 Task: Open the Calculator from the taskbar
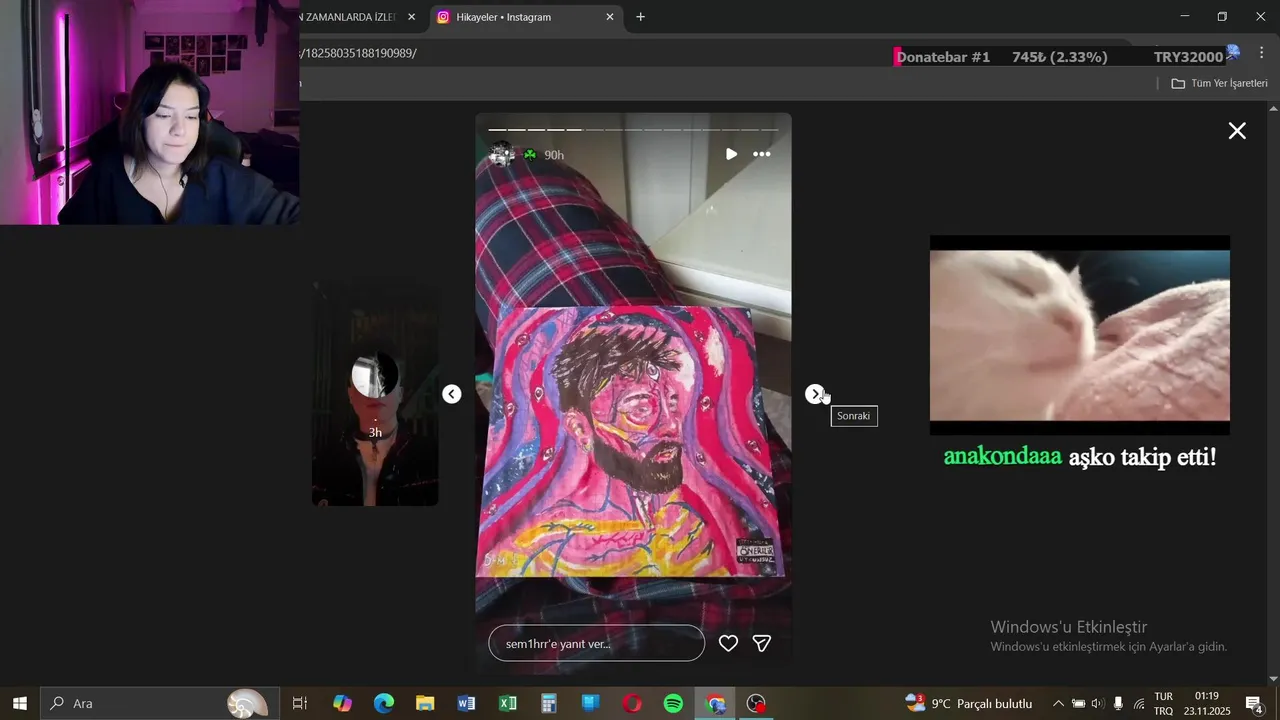click(x=549, y=703)
